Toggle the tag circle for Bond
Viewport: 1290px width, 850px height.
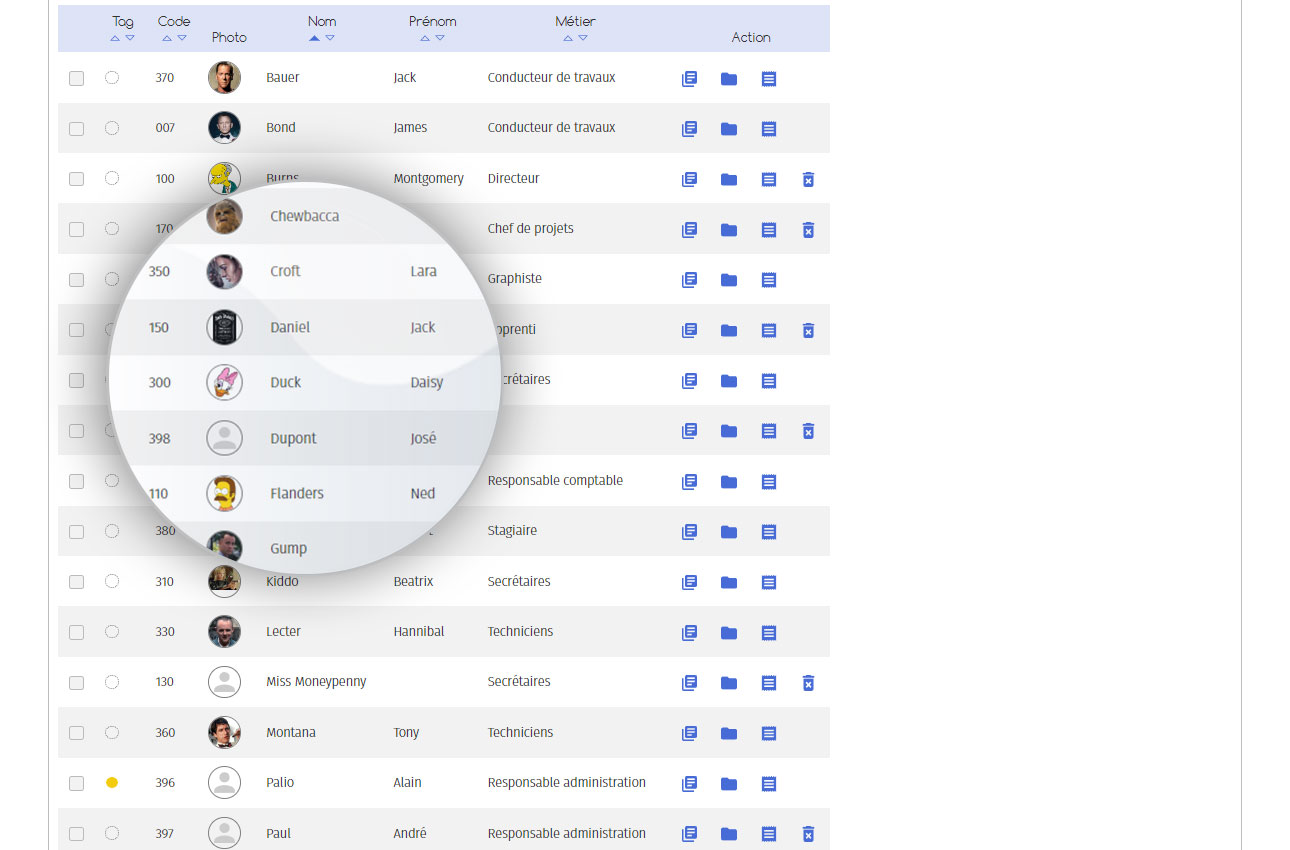pyautogui.click(x=112, y=128)
